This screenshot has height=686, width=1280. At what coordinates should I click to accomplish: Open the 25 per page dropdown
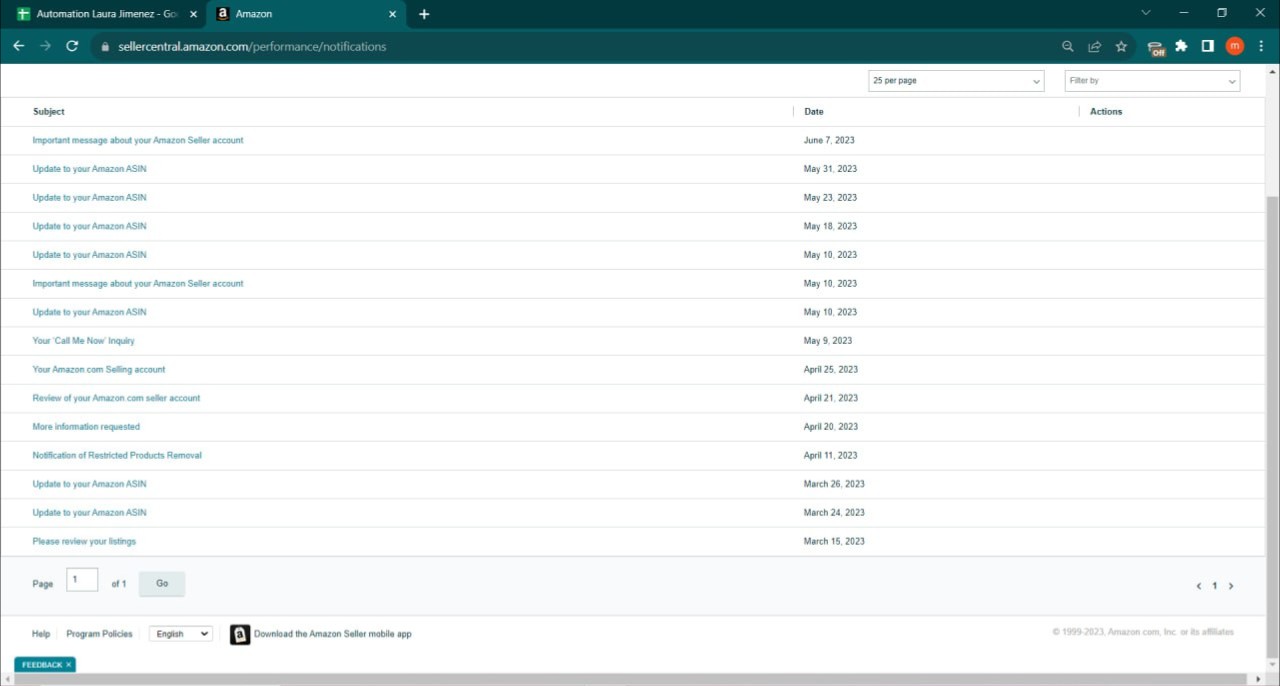pyautogui.click(x=956, y=81)
